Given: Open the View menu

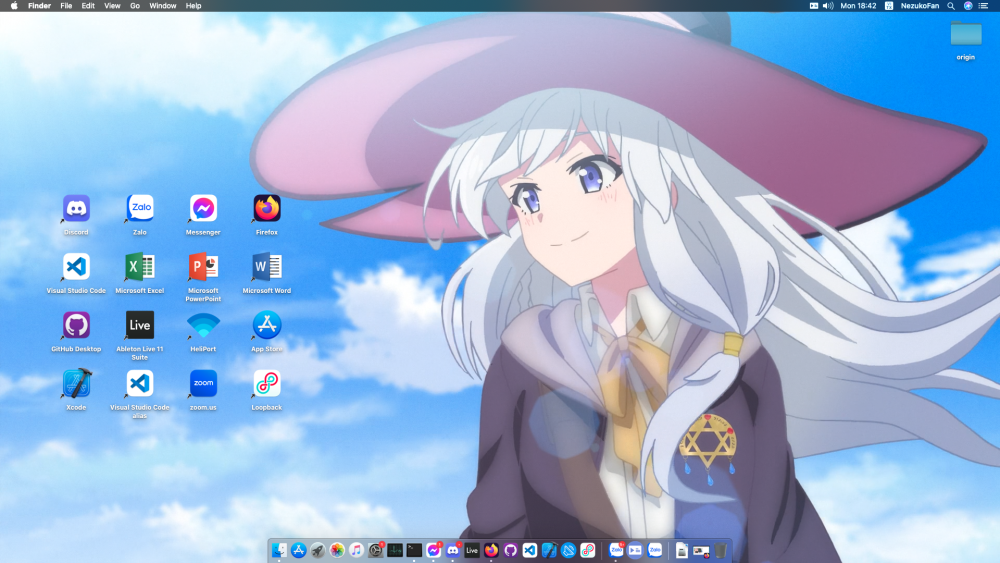Looking at the screenshot, I should click(x=112, y=6).
